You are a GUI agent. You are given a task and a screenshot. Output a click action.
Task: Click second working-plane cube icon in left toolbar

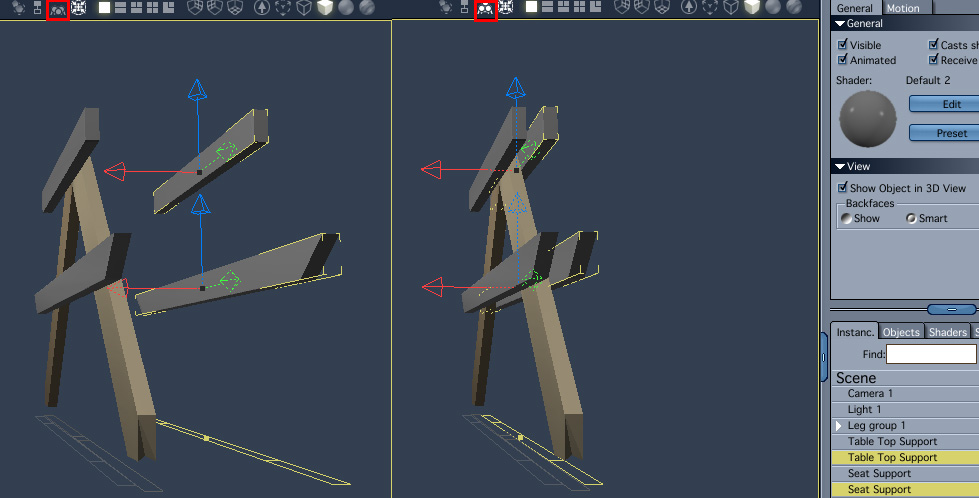point(215,7)
